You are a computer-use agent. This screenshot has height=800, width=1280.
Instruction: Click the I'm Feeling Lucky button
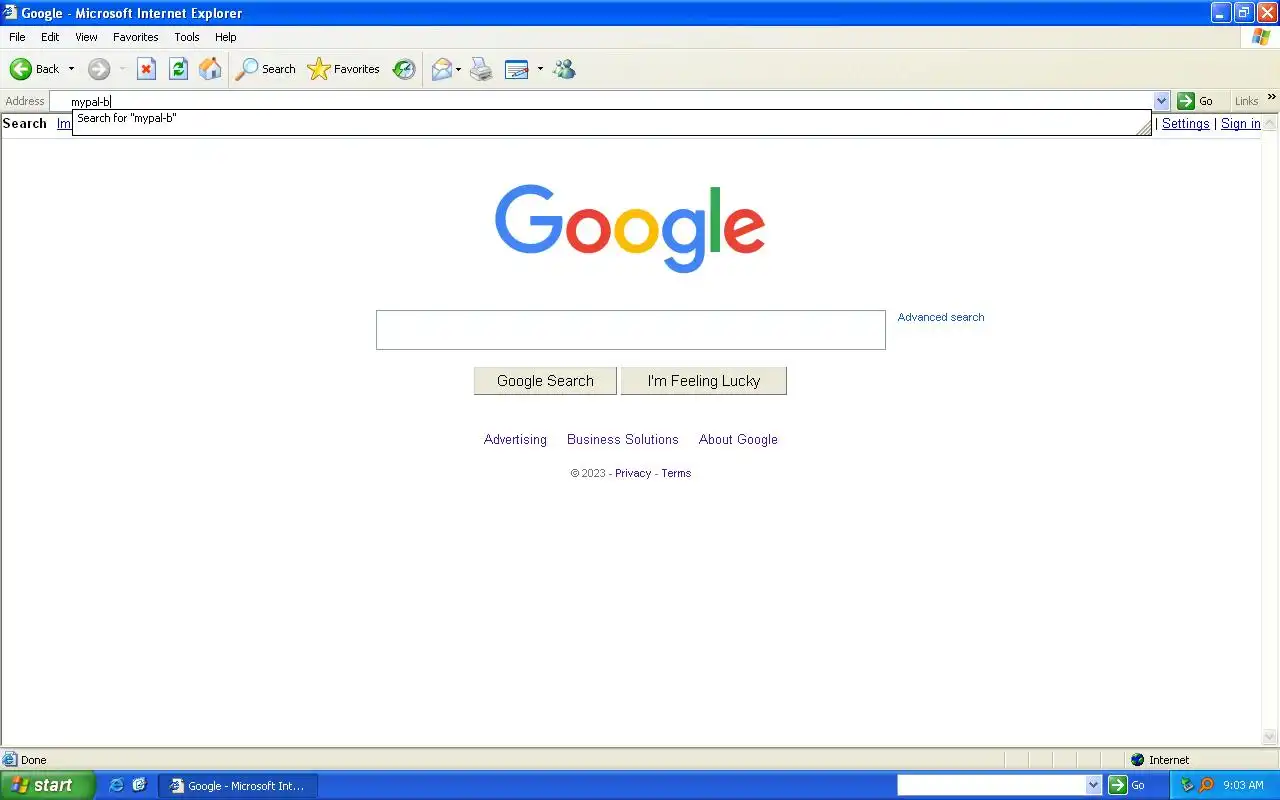pos(704,380)
